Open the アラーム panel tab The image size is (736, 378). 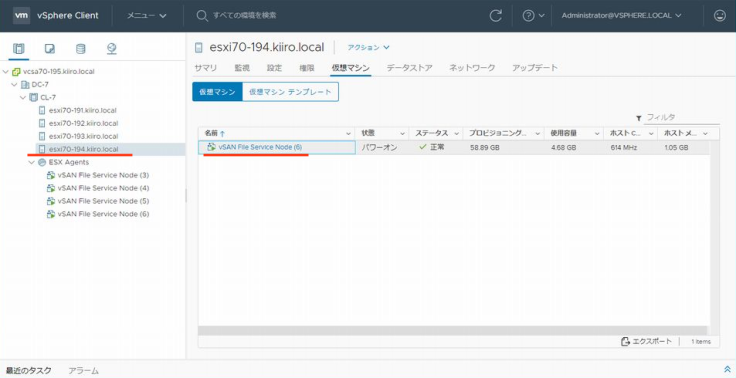pyautogui.click(x=84, y=370)
